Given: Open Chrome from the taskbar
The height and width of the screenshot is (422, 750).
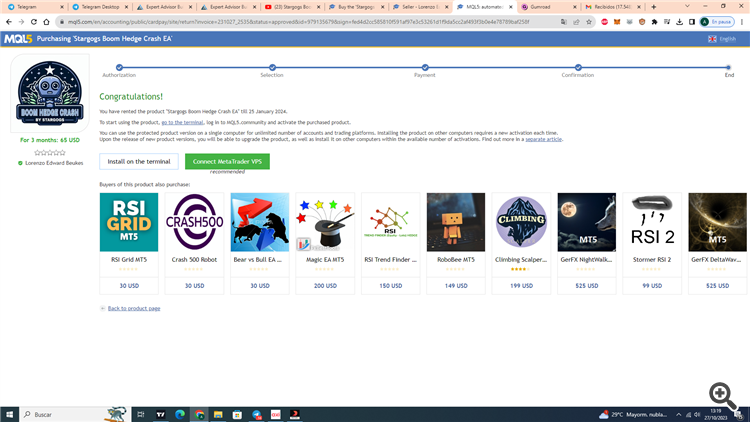Looking at the screenshot, I should [199, 414].
